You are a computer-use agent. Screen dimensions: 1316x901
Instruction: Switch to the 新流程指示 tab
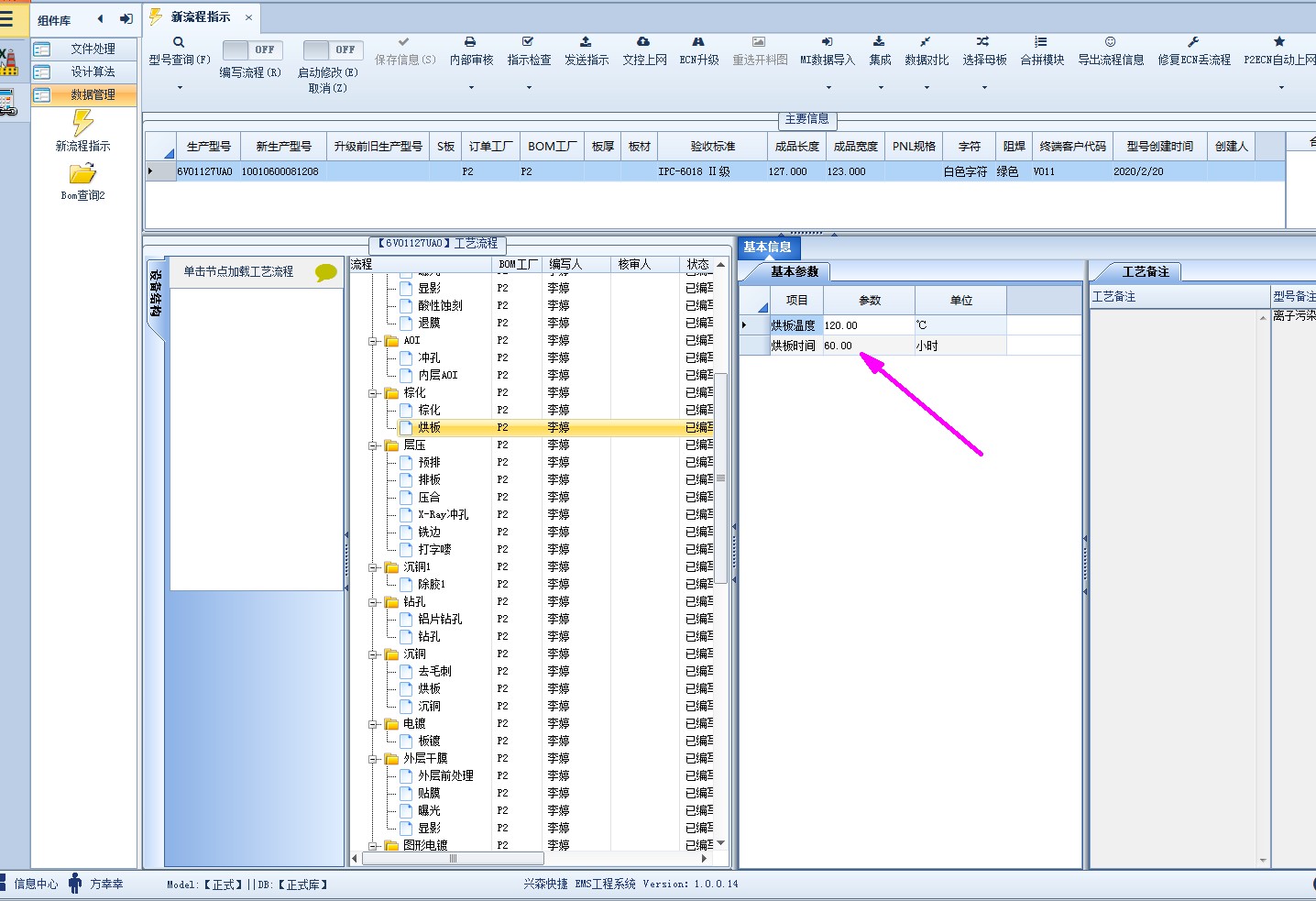[201, 17]
